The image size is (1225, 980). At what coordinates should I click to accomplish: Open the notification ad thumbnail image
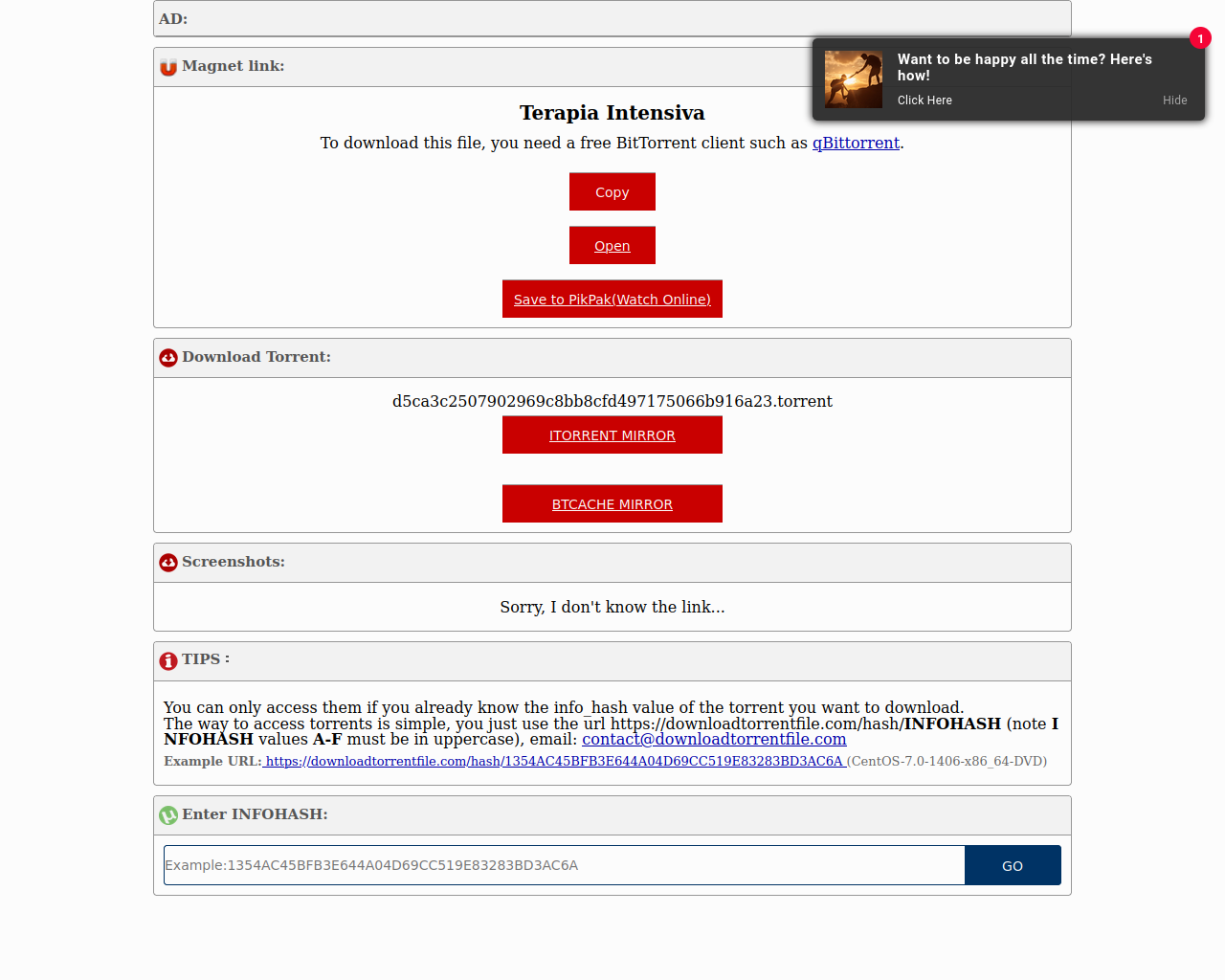[x=854, y=79]
